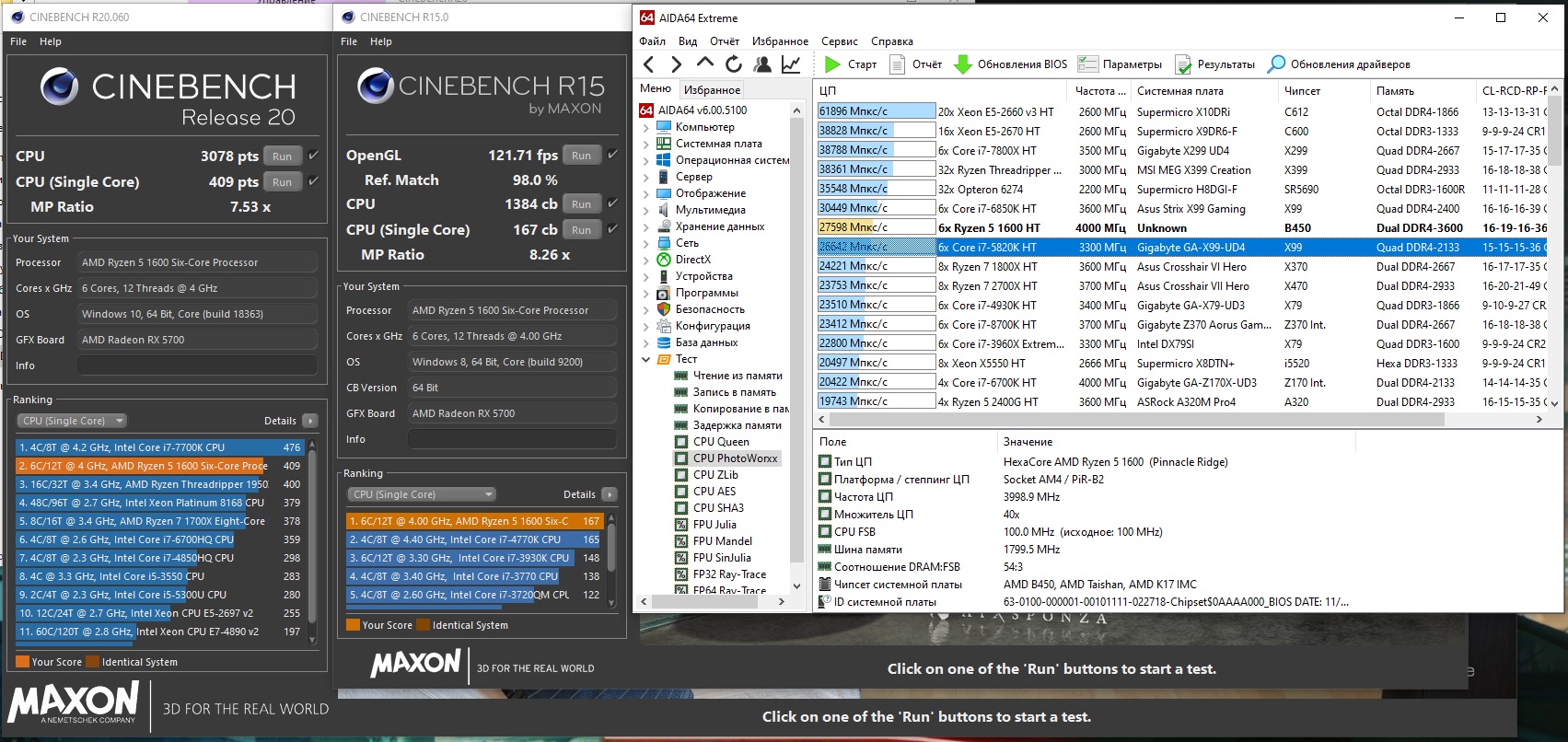The image size is (1568, 742).
Task: Refresh the AIDA64 page with the circular arrow
Action: click(734, 64)
